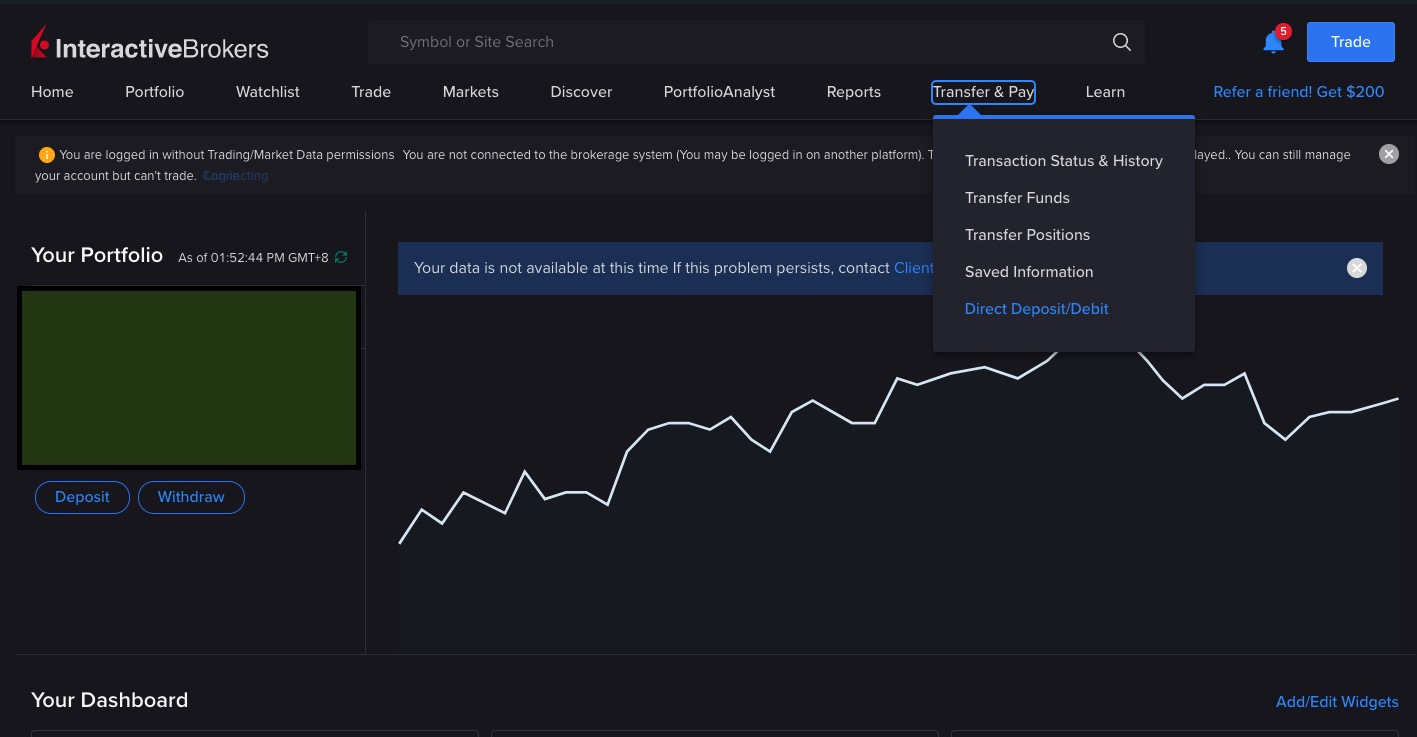Open Transfer Positions menu entry
This screenshot has width=1417, height=737.
point(1027,235)
